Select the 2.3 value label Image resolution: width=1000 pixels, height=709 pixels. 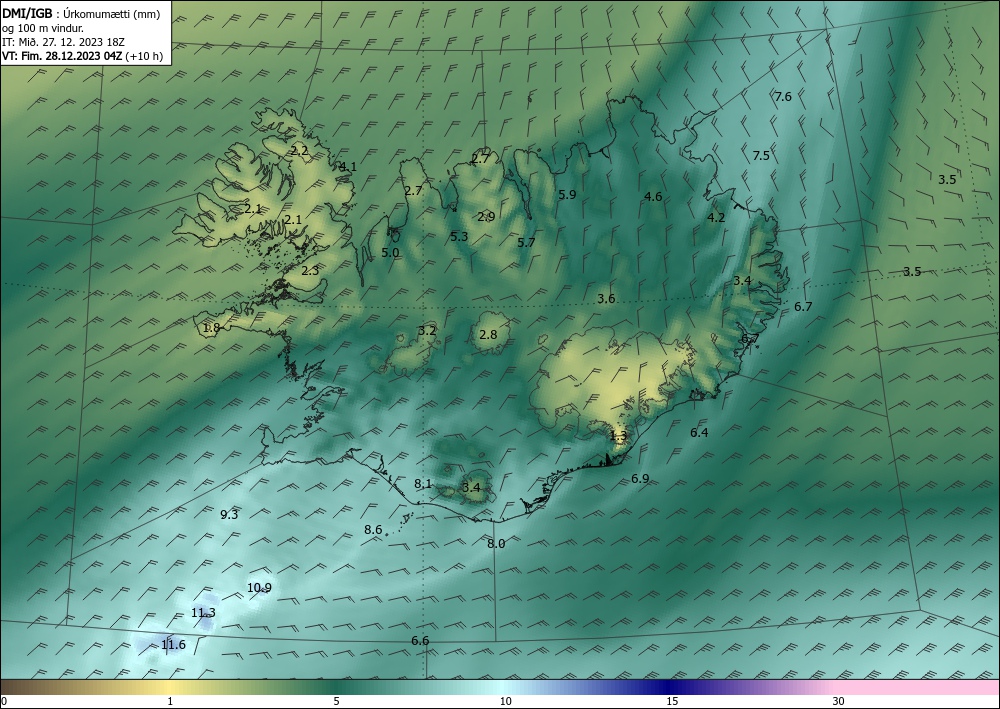pos(310,270)
